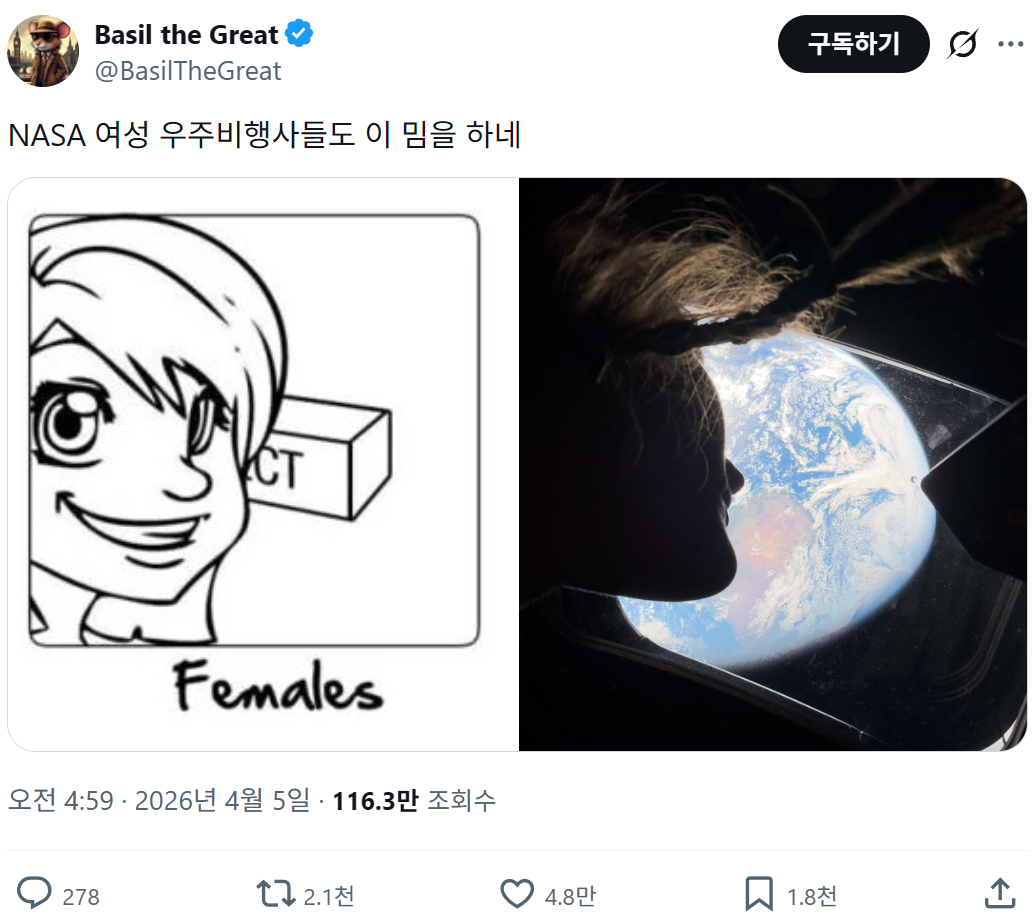Click the Grok icon beside the subscribe button
Screen dimensions: 1035x921
pos(962,44)
